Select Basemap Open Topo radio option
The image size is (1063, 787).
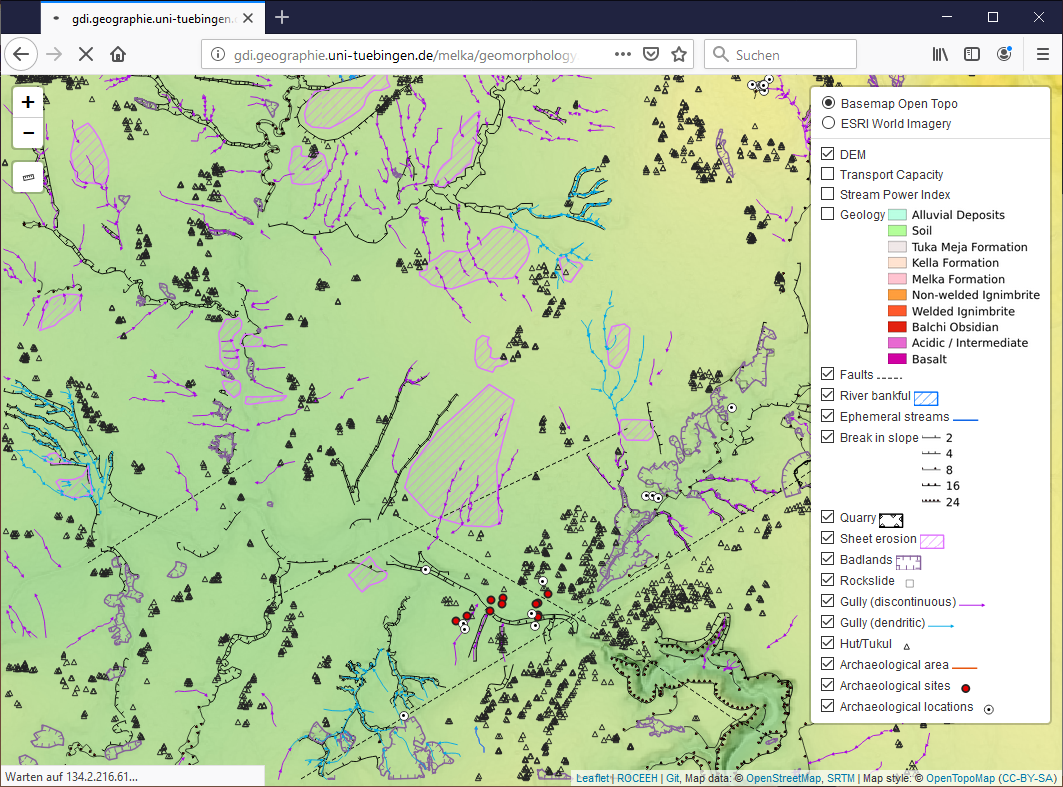[x=828, y=103]
